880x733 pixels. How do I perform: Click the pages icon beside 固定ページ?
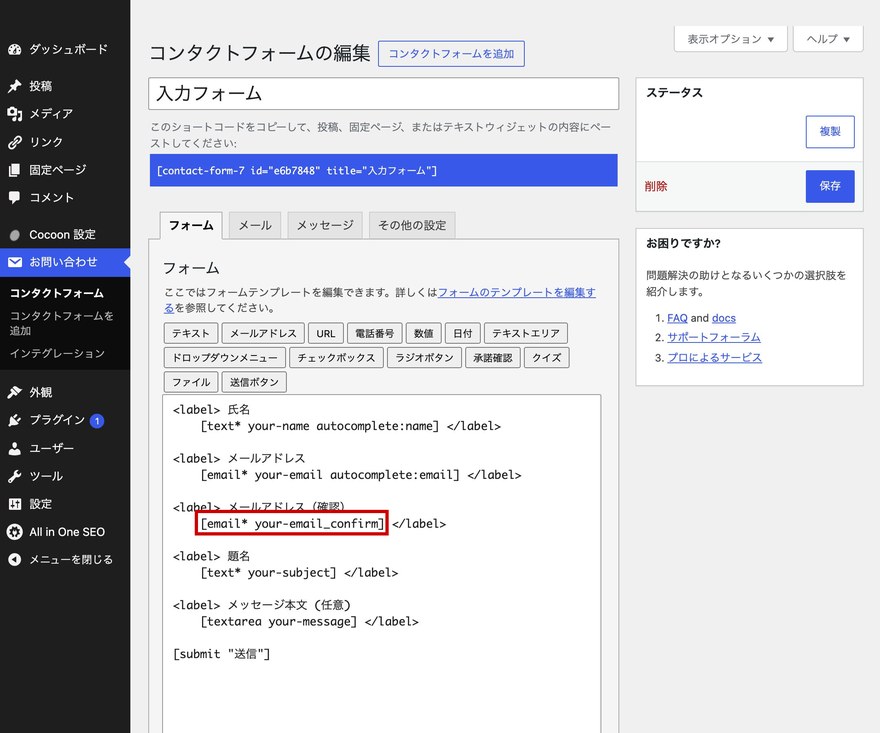pos(15,169)
